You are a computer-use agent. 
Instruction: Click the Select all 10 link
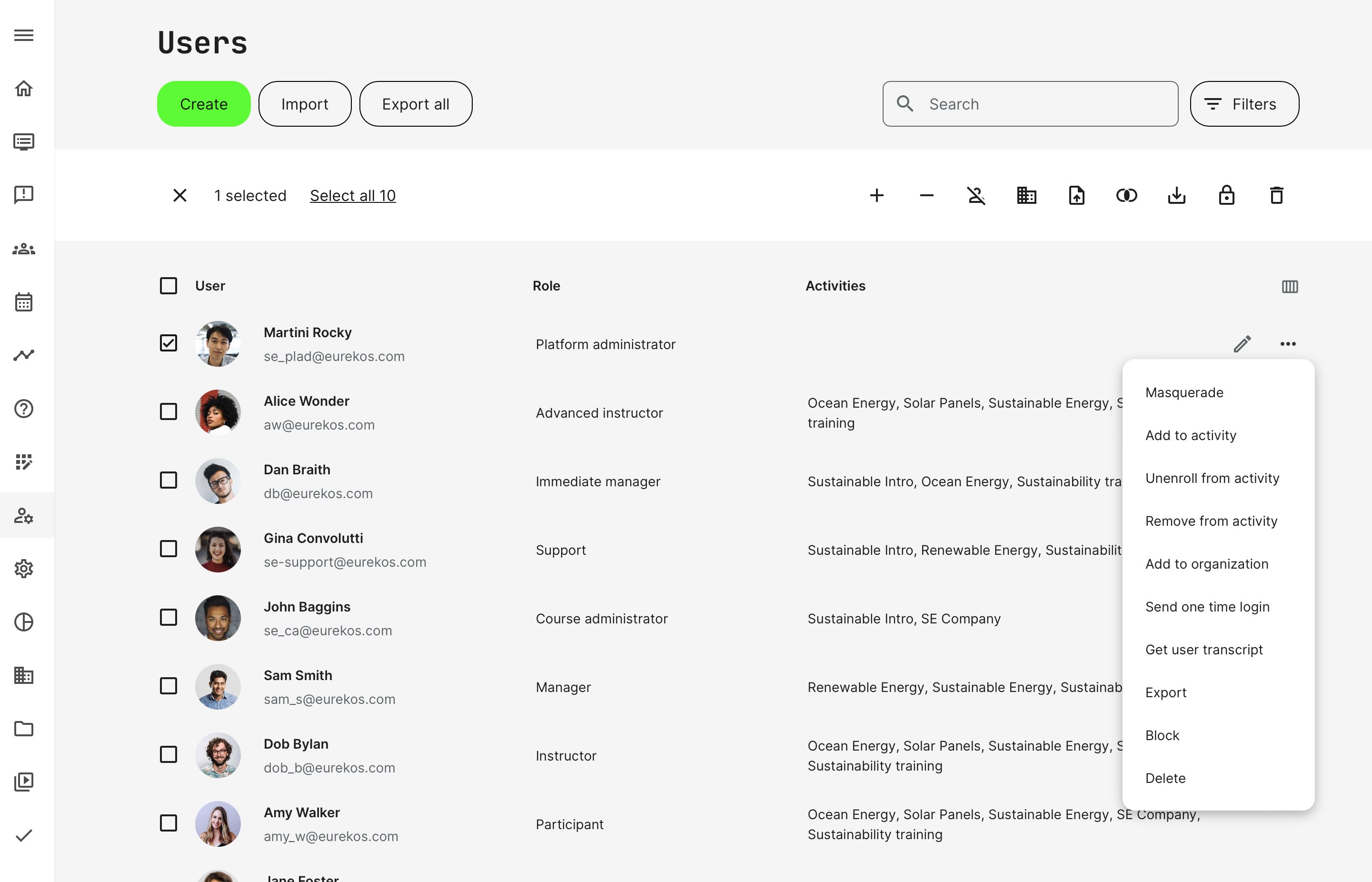pyautogui.click(x=353, y=196)
